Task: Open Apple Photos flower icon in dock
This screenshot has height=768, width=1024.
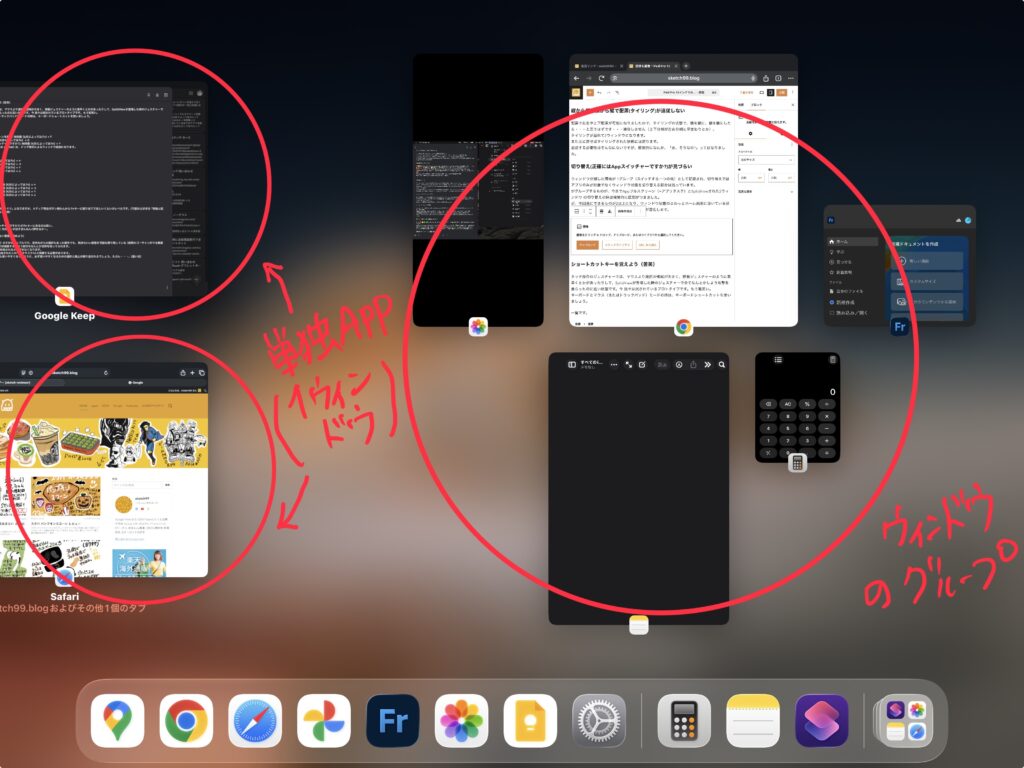Action: click(462, 721)
